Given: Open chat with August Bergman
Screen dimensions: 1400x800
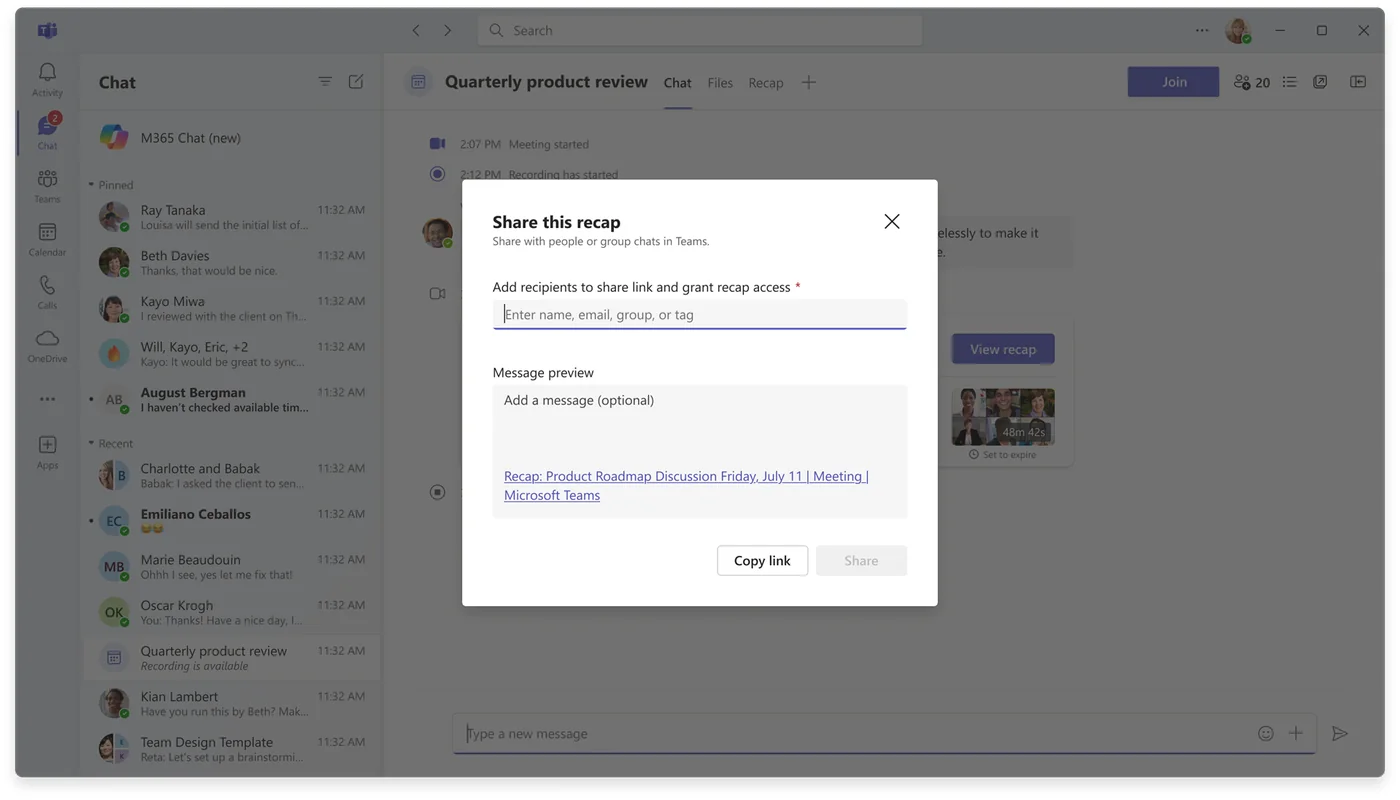Looking at the screenshot, I should (232, 399).
